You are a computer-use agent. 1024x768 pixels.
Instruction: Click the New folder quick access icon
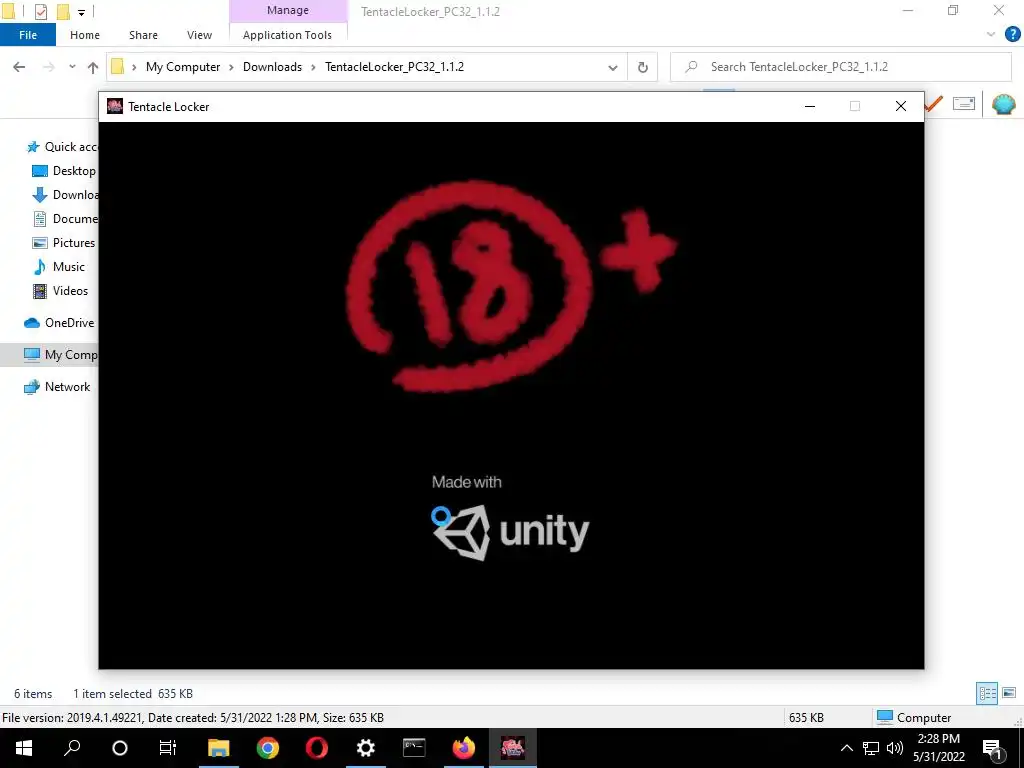pos(63,11)
